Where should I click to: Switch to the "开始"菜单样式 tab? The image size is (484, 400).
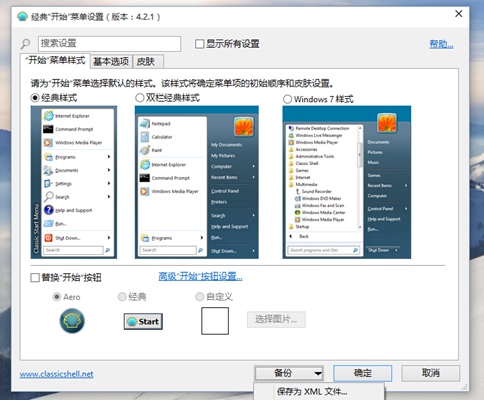pos(55,61)
